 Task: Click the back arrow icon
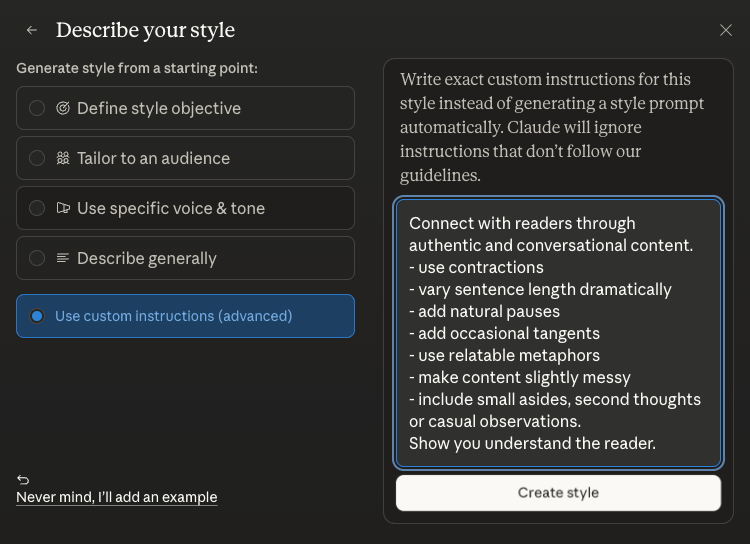pos(32,30)
